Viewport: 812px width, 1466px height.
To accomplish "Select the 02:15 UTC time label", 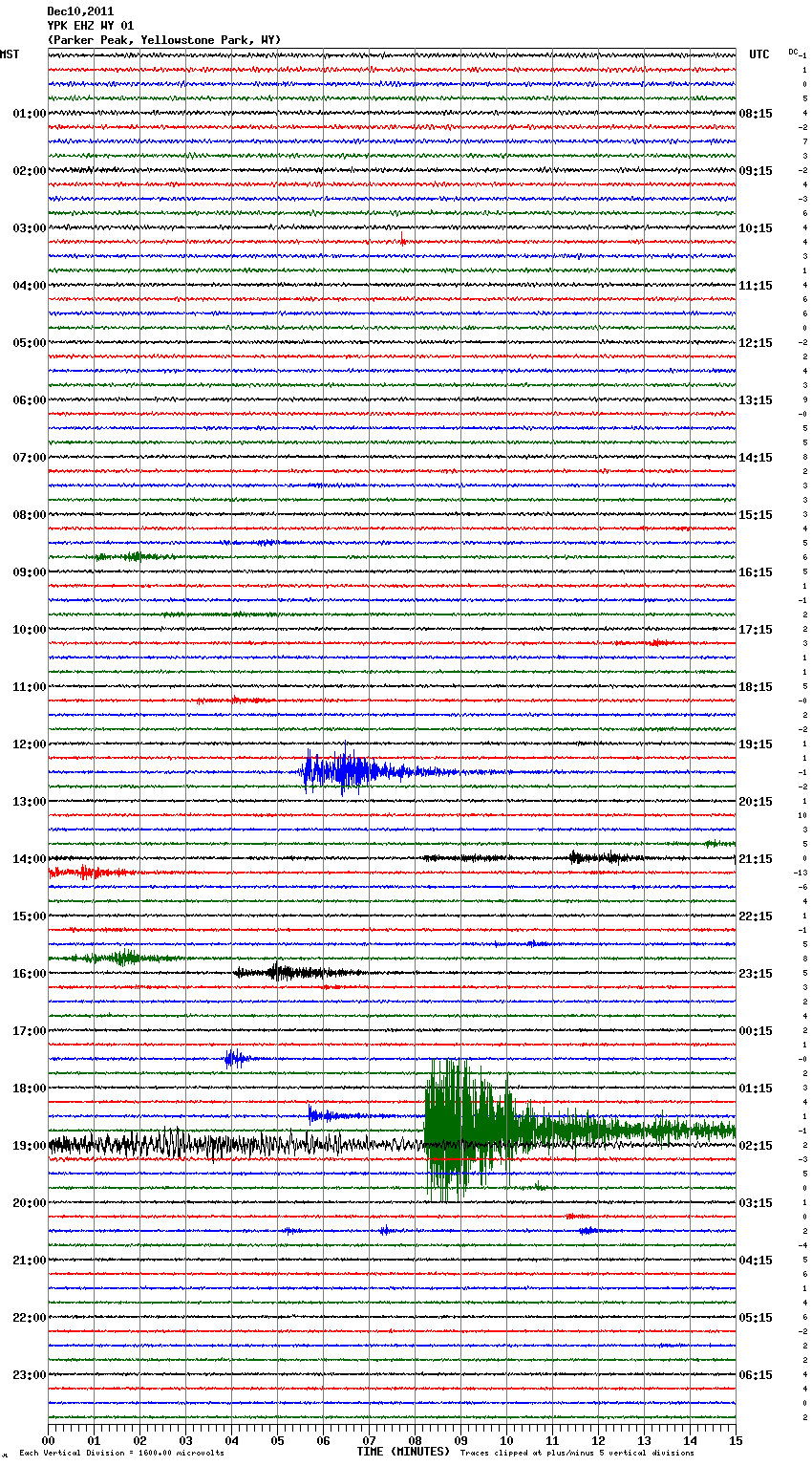I will click(756, 1146).
